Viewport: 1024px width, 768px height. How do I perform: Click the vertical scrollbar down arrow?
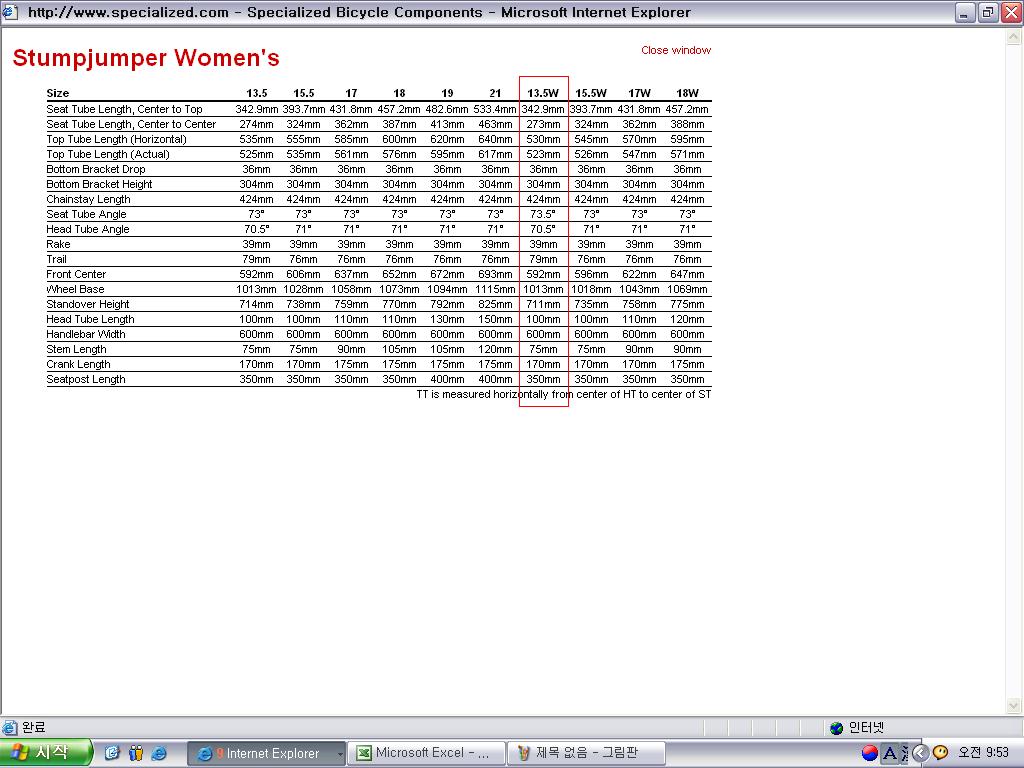point(1014,705)
